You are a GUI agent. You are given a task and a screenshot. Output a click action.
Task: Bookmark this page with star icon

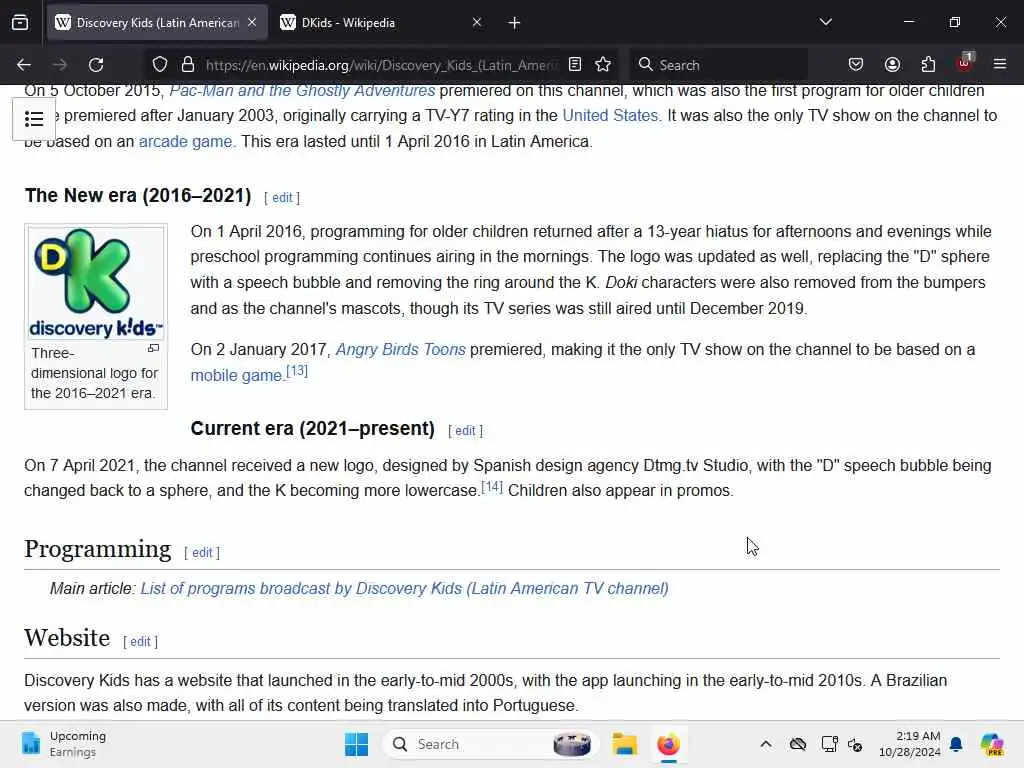coord(603,64)
